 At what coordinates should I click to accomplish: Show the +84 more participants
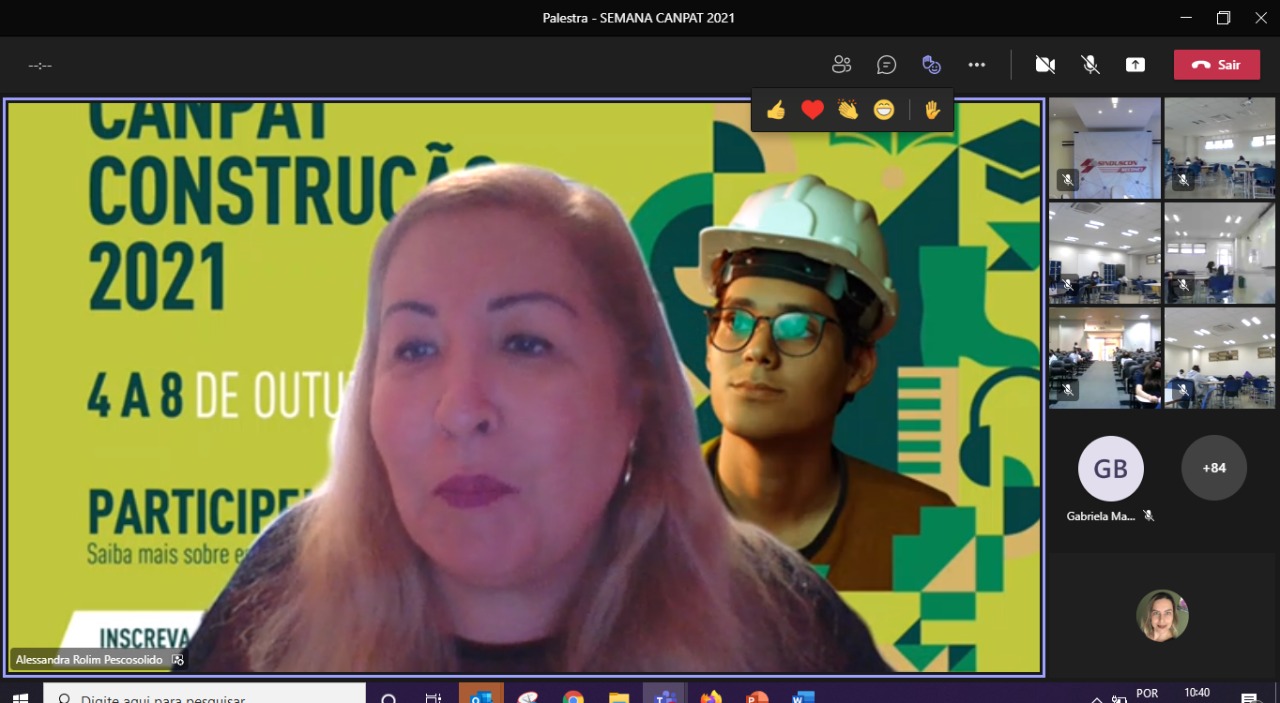coord(1214,468)
